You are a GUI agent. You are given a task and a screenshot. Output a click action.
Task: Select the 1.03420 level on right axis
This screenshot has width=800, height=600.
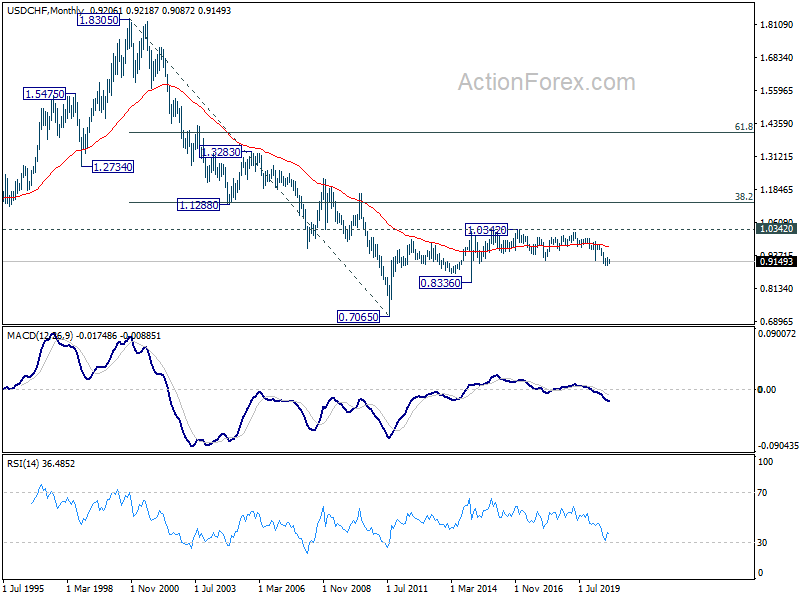pos(775,229)
